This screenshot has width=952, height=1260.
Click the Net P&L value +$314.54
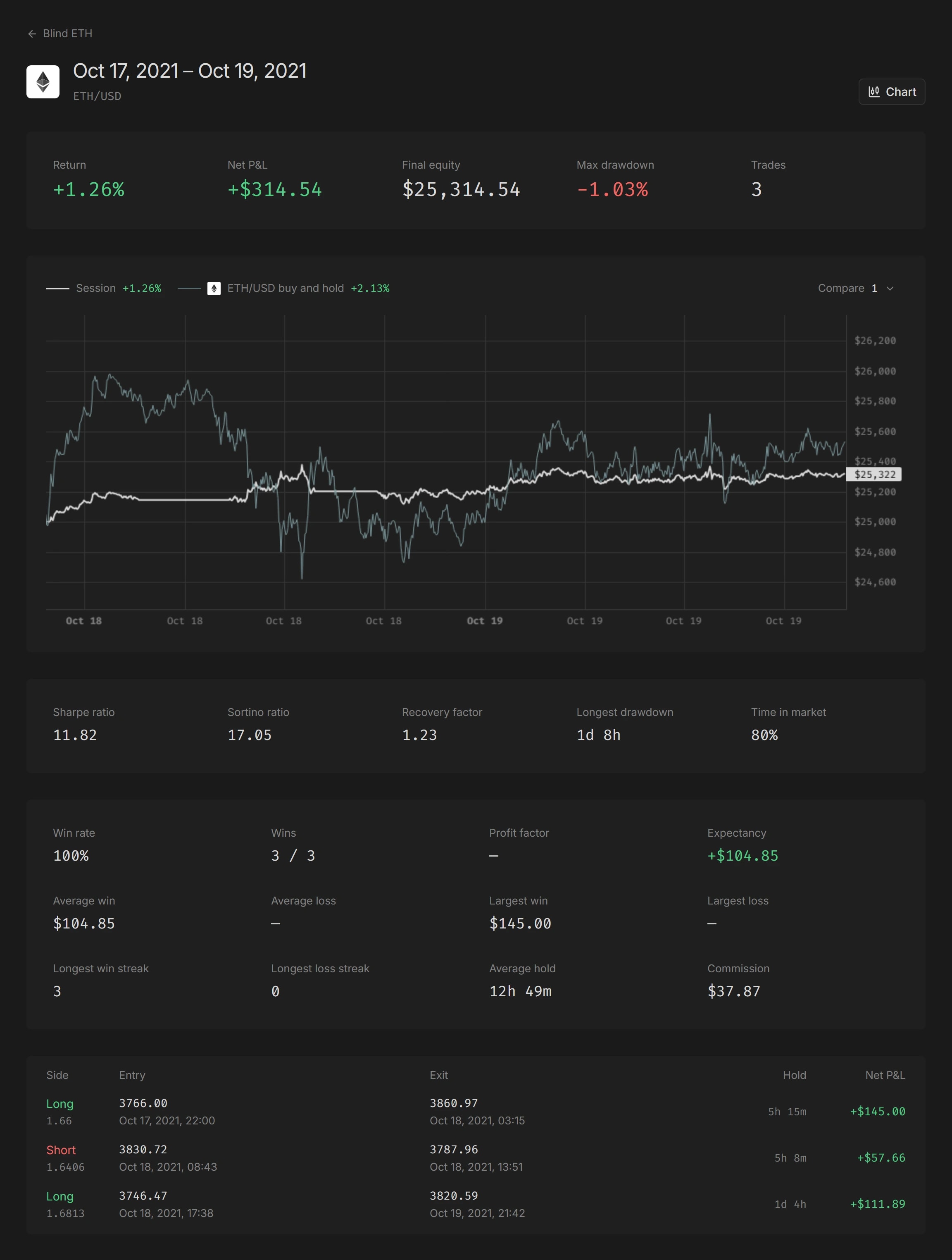(274, 190)
